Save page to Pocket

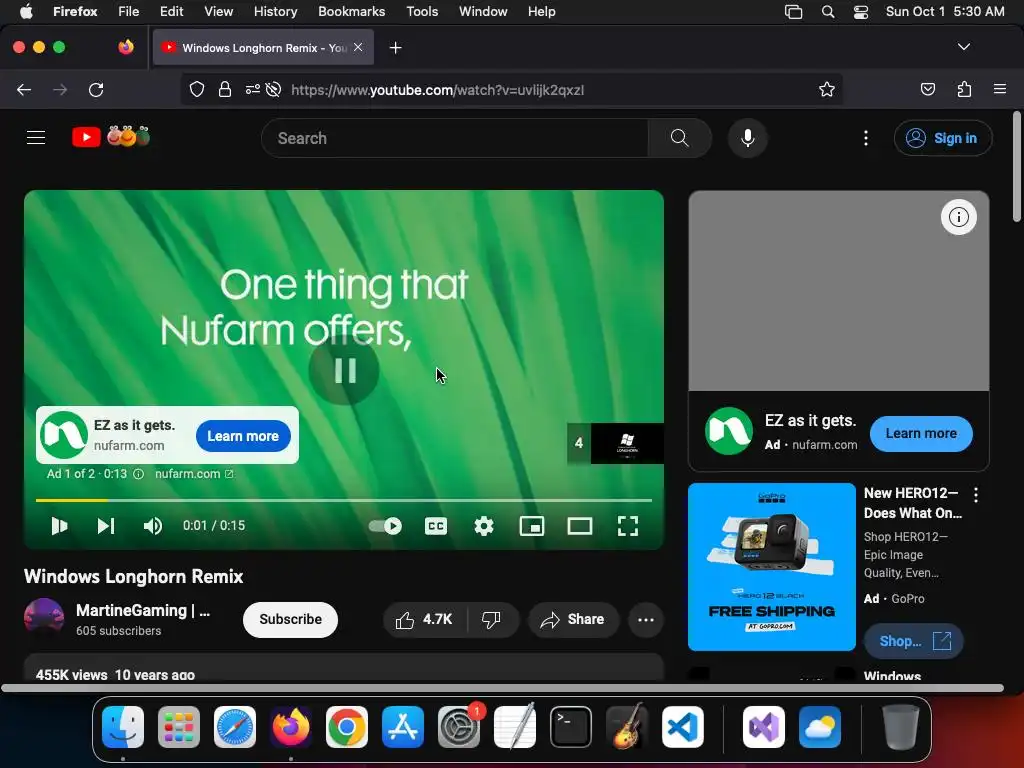[x=927, y=89]
